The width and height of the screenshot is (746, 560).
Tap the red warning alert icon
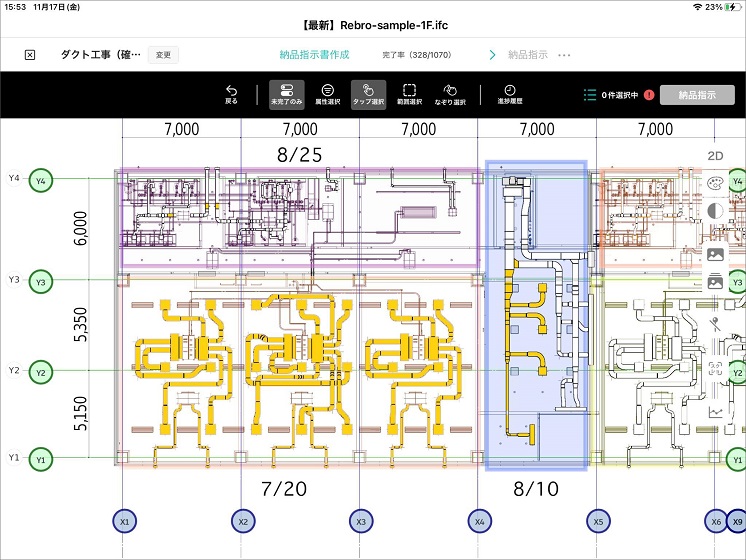(649, 95)
